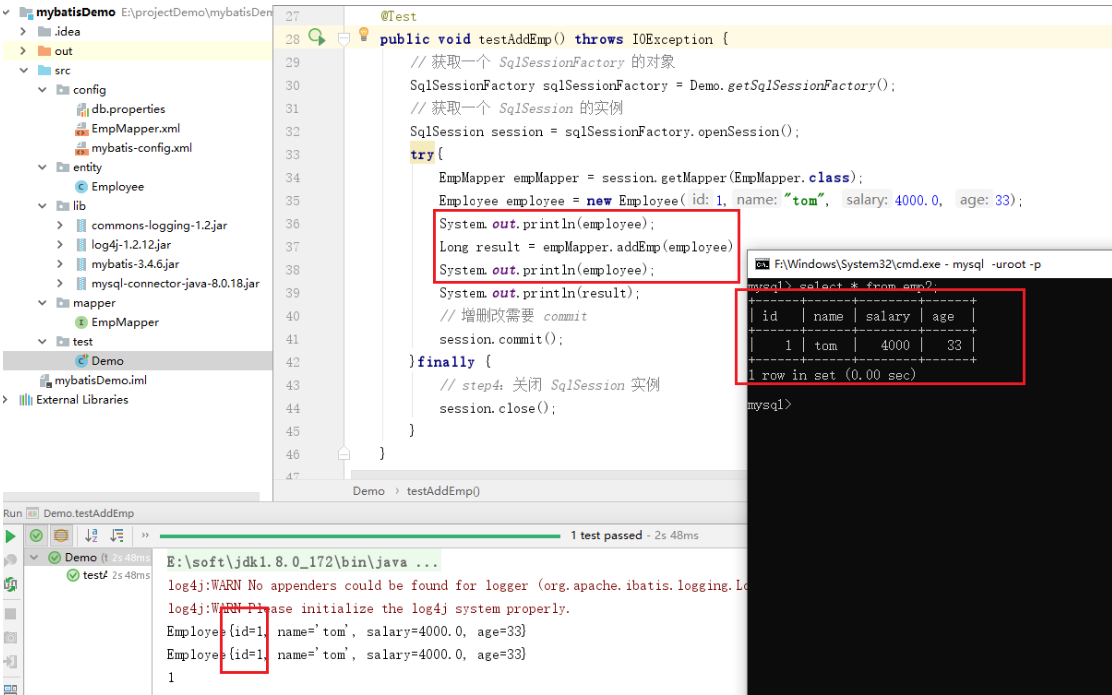Click the yellow lightbulb intention icon
This screenshot has width=1112, height=695.
[x=364, y=33]
